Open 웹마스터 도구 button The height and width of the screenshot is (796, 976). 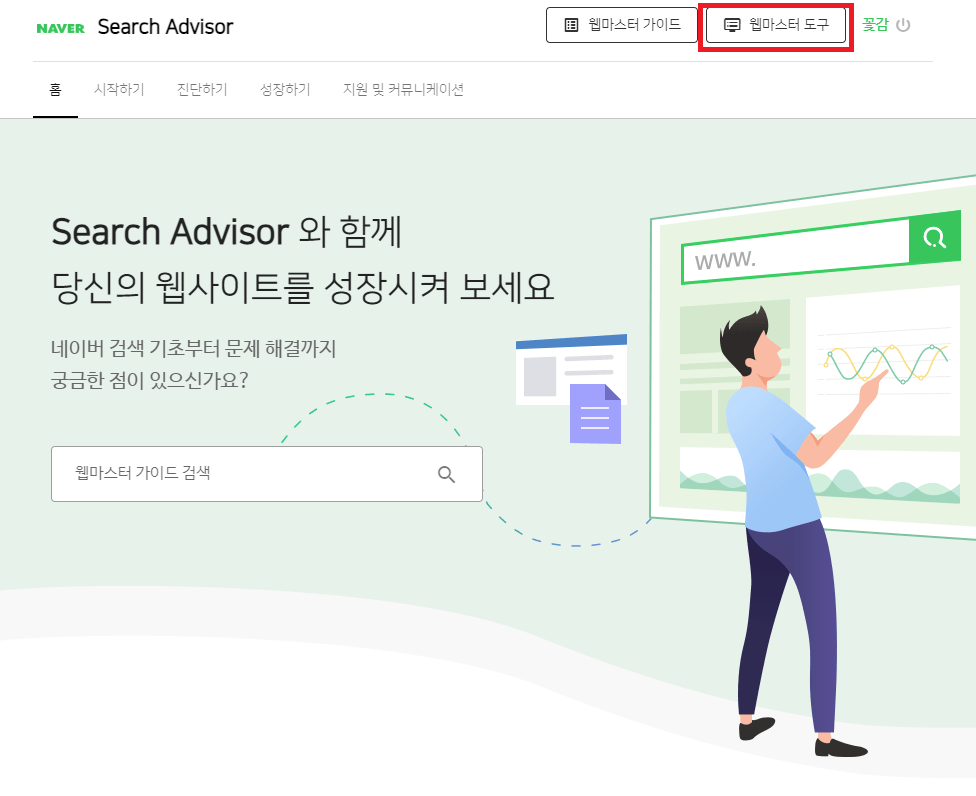tap(776, 25)
